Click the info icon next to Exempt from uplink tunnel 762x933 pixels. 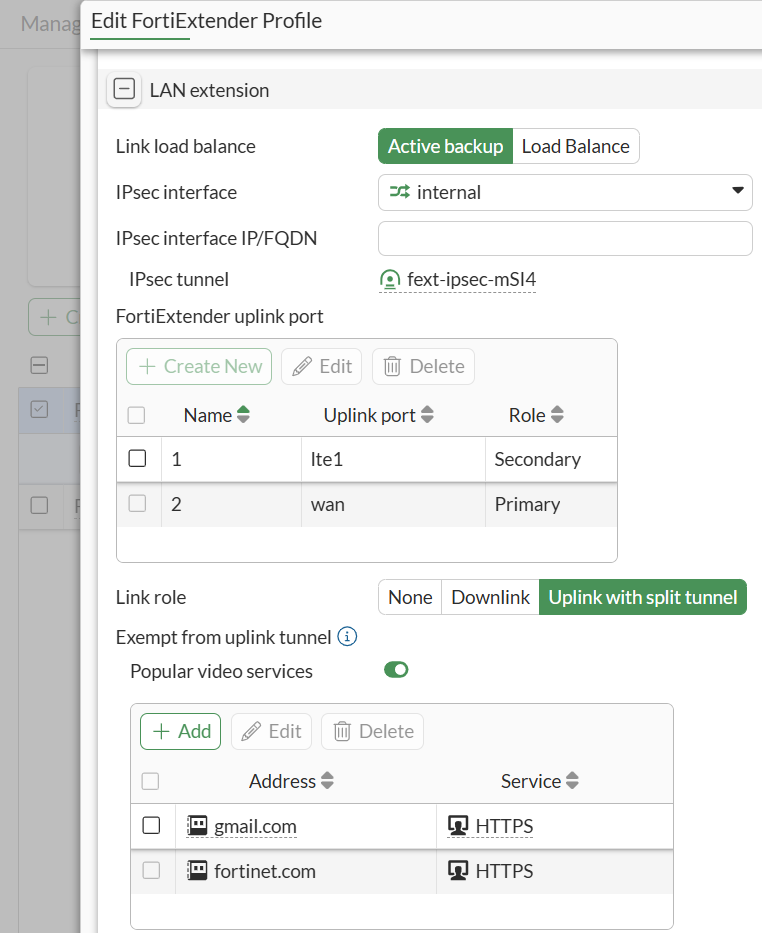347,636
